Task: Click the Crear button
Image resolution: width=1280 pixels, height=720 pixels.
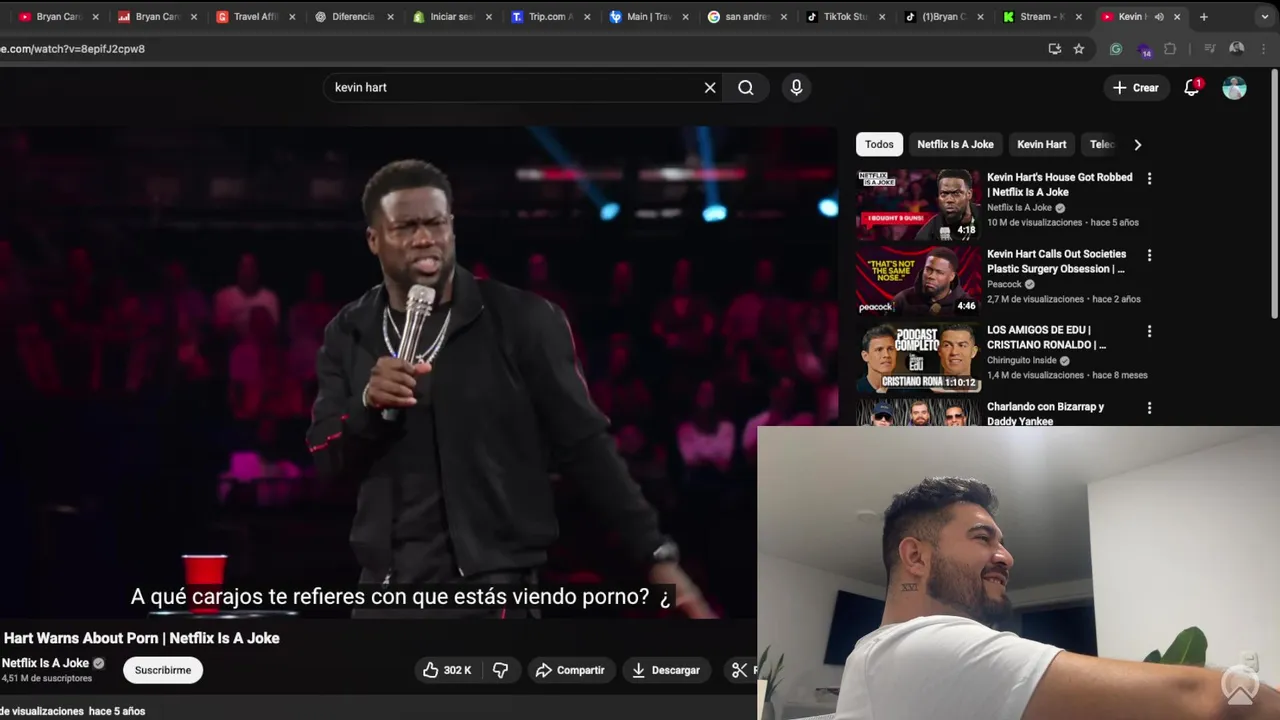Action: coord(1136,88)
